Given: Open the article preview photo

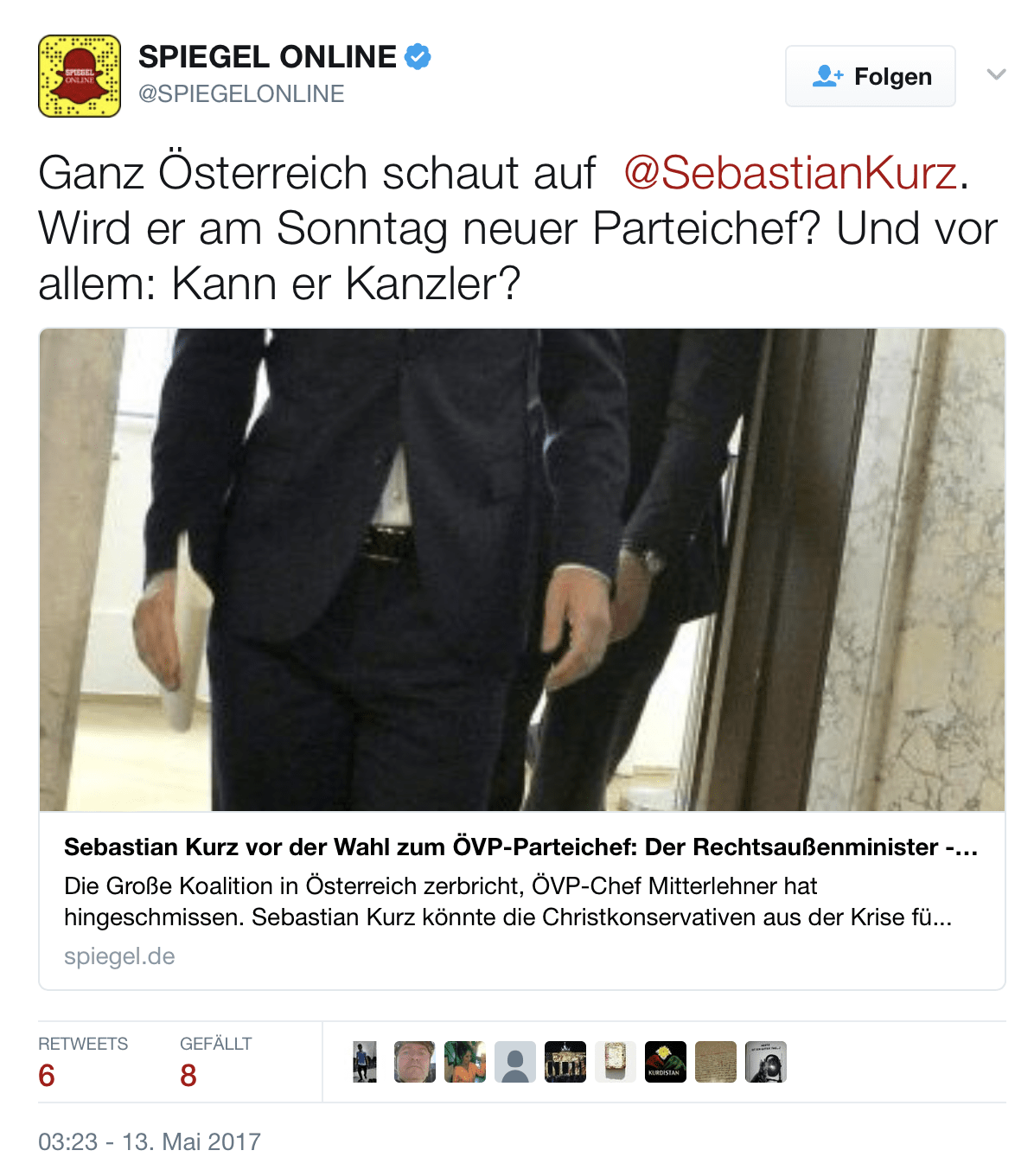Looking at the screenshot, I should pyautogui.click(x=522, y=570).
